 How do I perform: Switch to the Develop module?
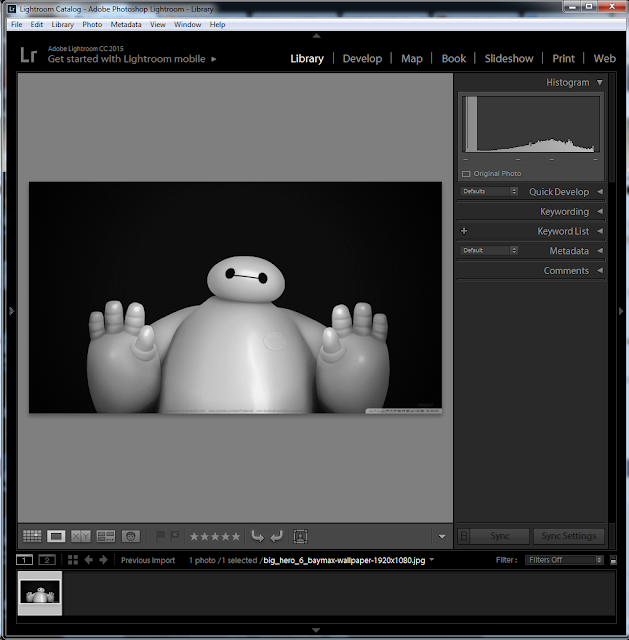point(362,59)
